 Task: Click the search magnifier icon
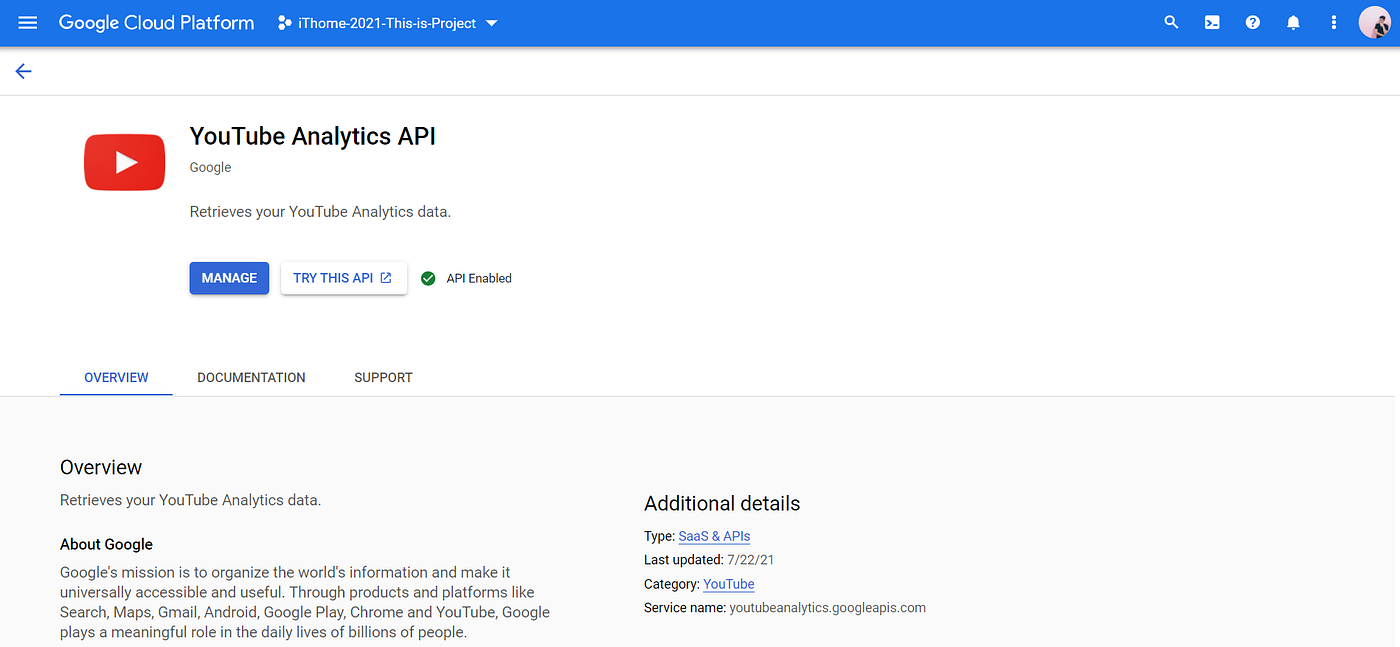1171,22
